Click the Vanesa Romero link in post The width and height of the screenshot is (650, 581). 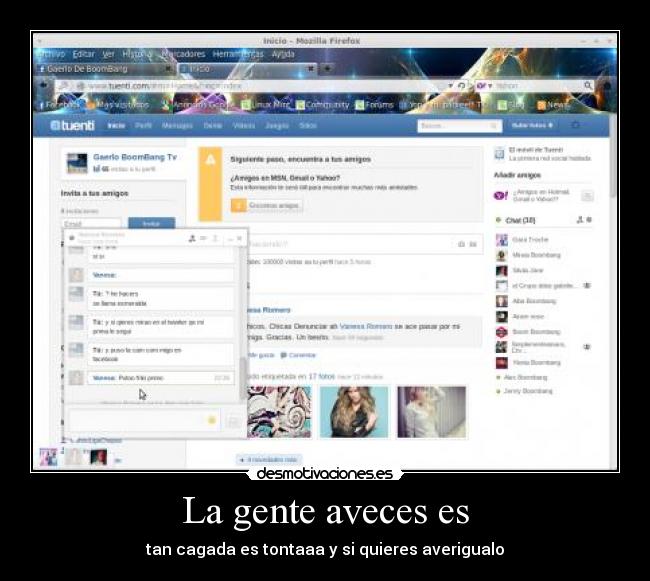coord(366,327)
